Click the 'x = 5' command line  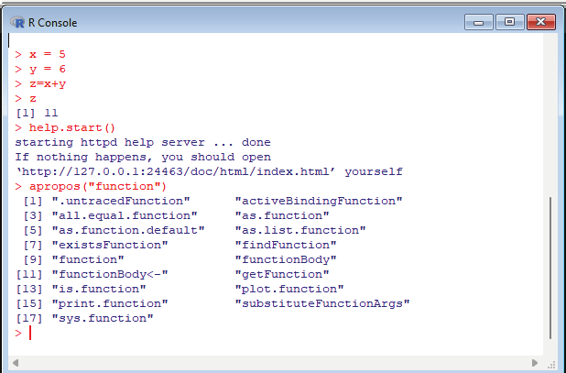pyautogui.click(x=40, y=55)
